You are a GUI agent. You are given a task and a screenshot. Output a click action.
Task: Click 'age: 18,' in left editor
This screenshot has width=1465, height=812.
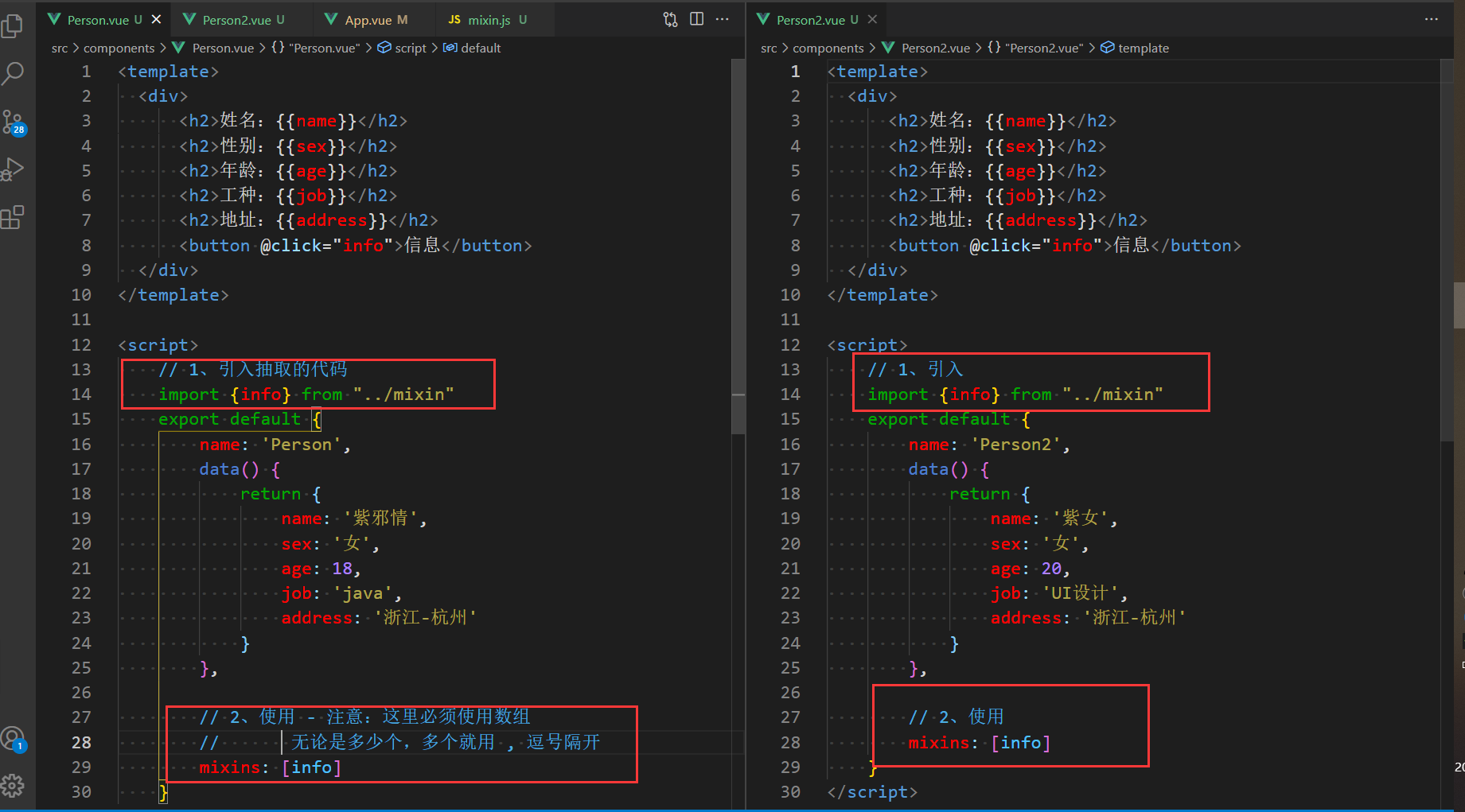[321, 569]
